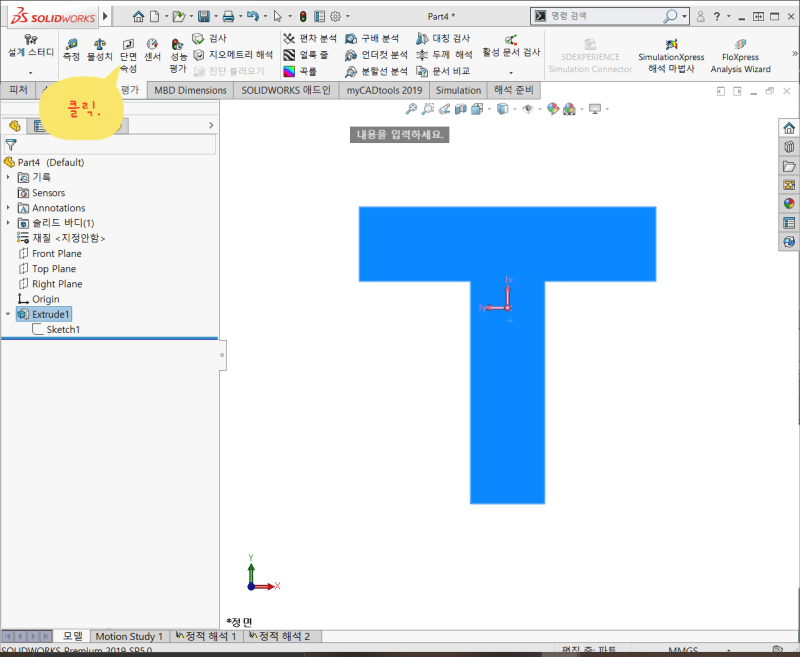Launch 성능 평가 (Performance Evaluation)

[178, 55]
